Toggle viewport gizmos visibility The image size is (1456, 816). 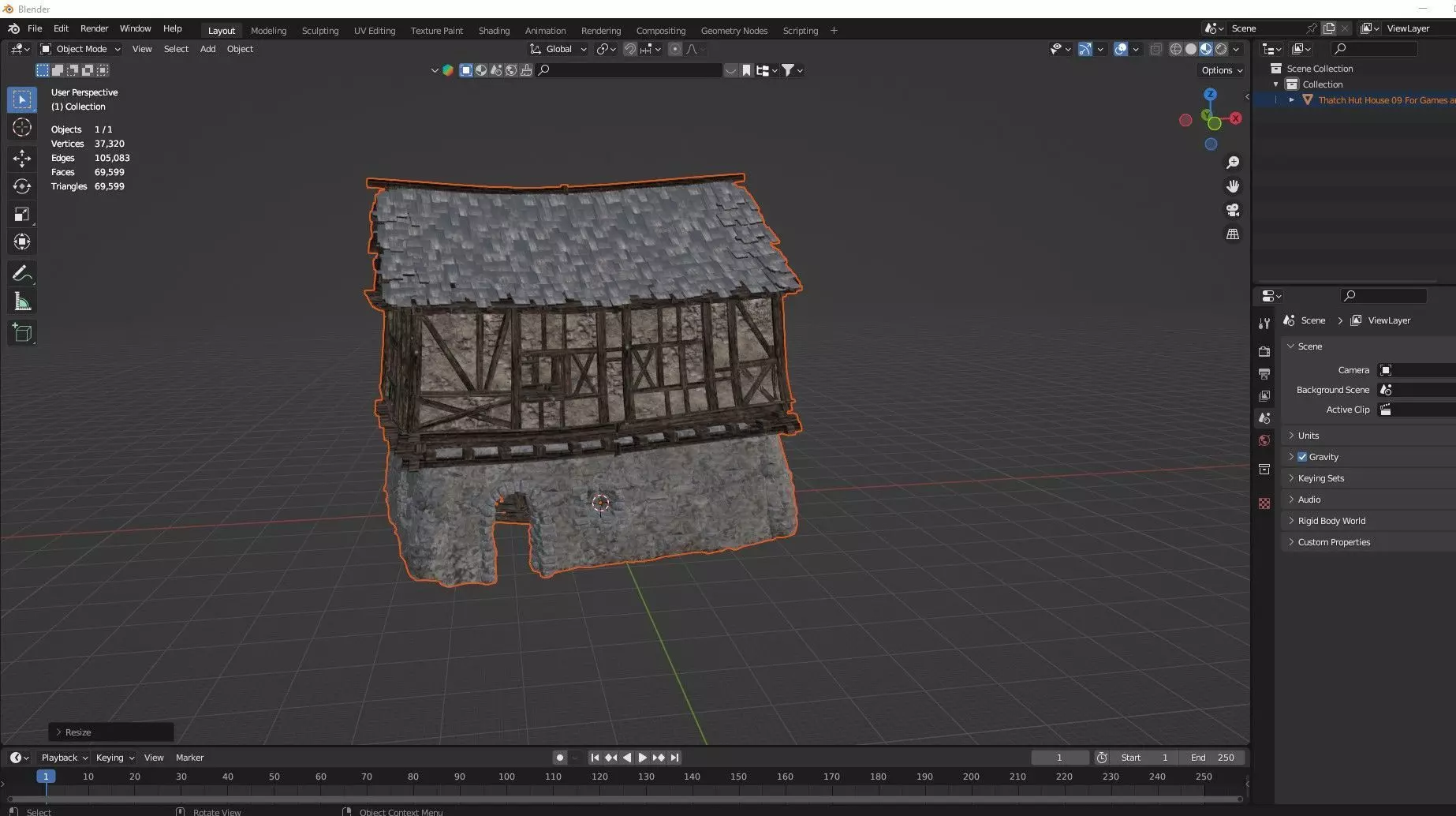point(1085,49)
